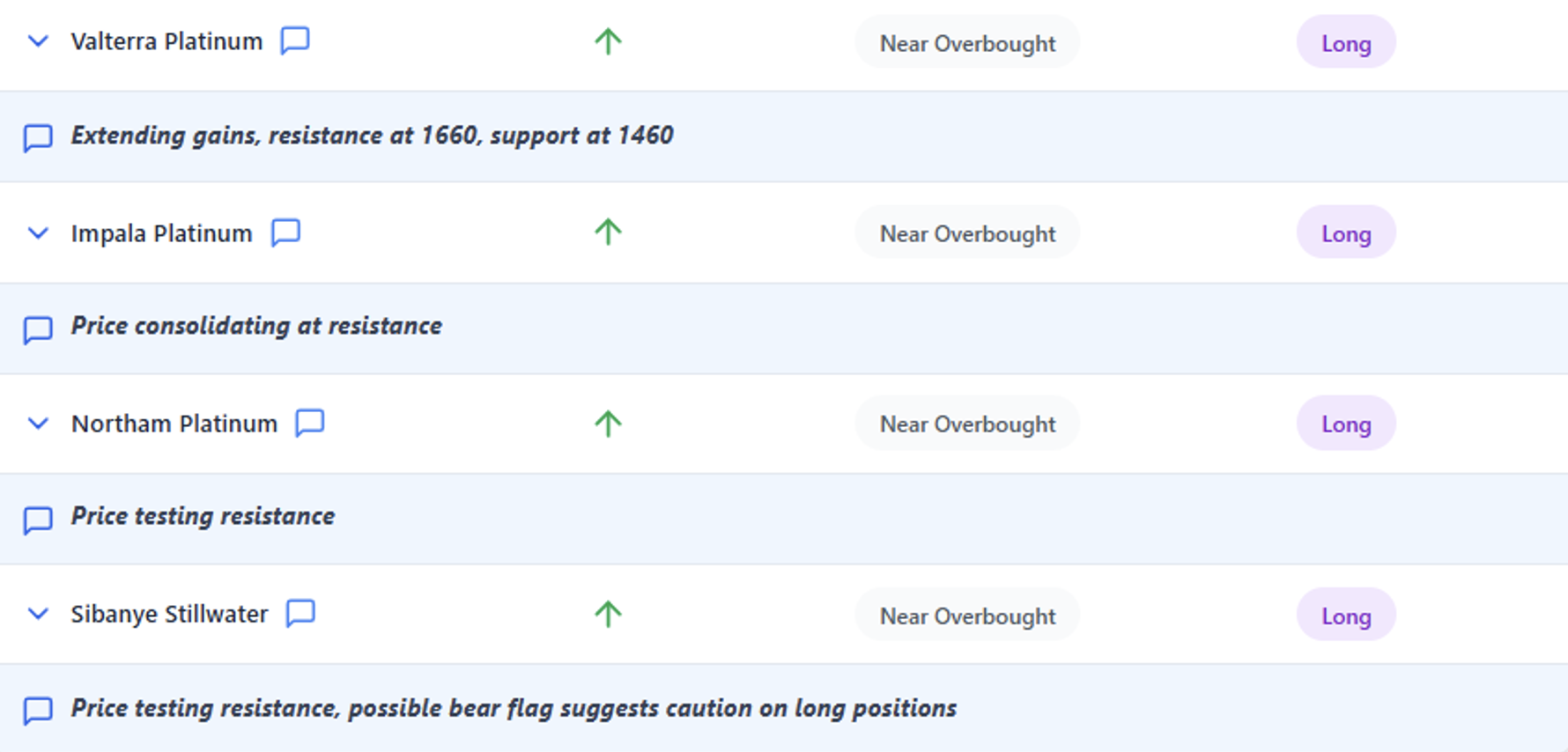Click the 'Price testing resistance' note text
The image size is (1568, 752).
coord(203,516)
